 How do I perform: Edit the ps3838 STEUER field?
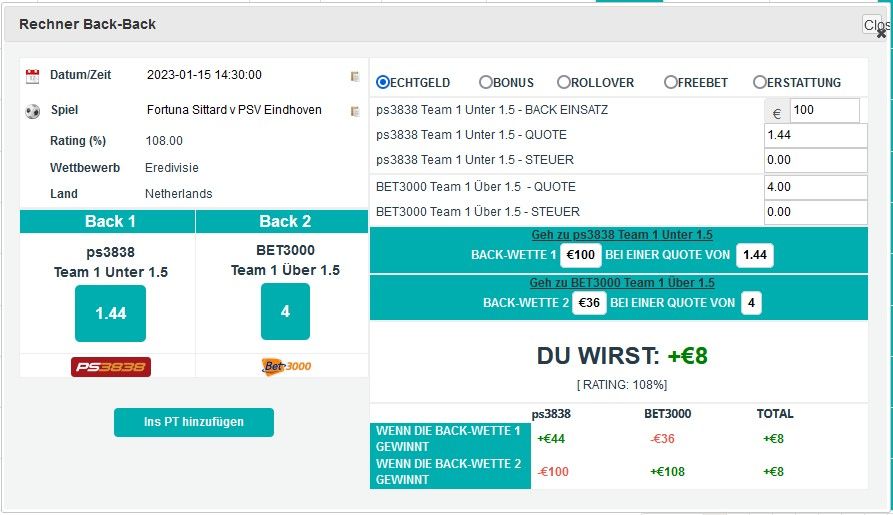pos(816,161)
